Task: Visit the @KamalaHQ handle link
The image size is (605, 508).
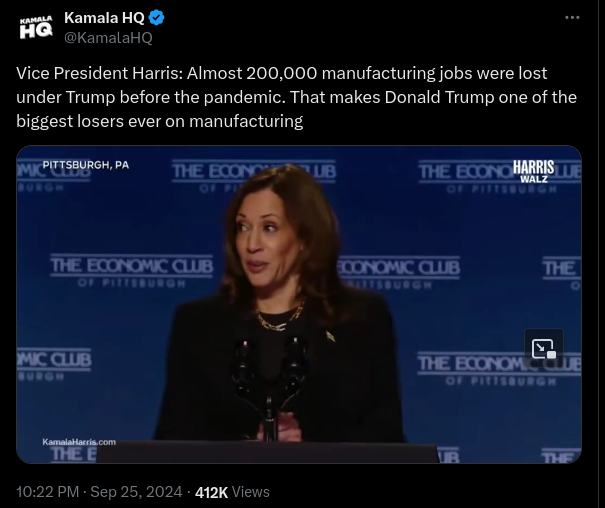Action: coord(108,38)
